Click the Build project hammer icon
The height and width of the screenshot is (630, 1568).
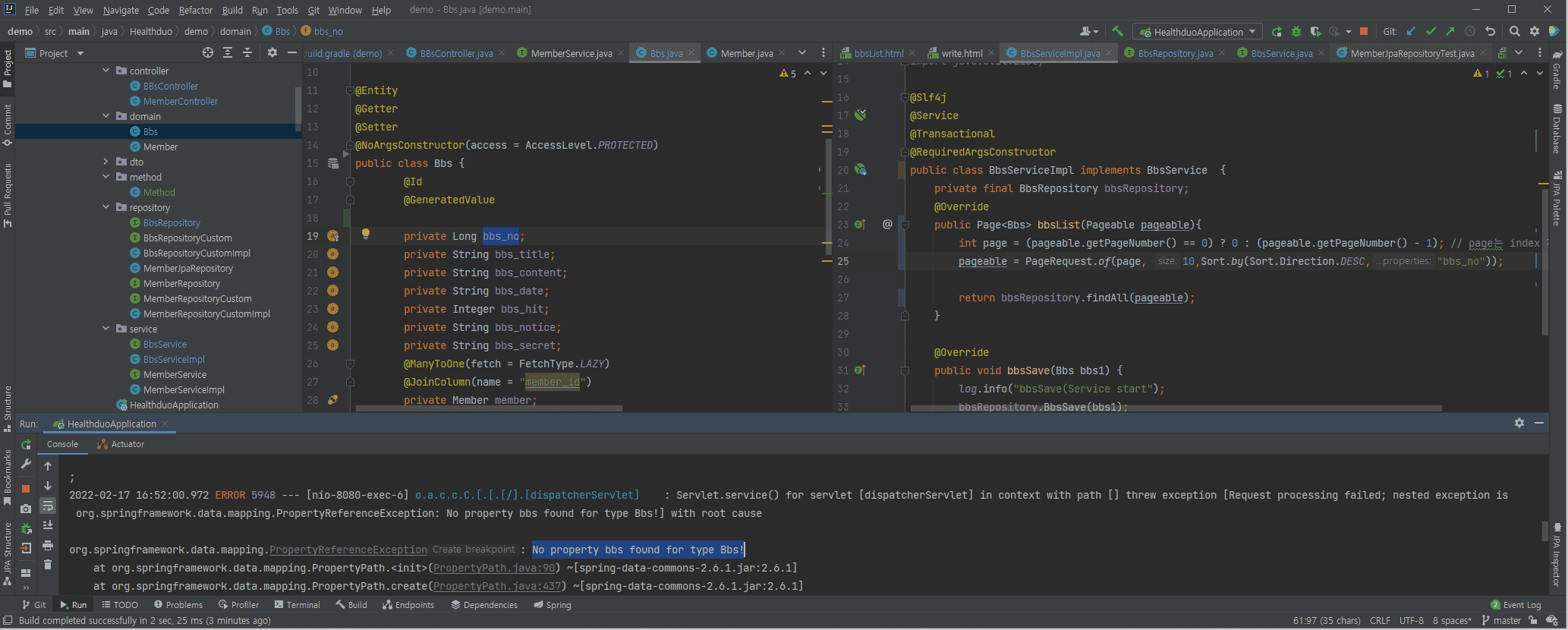(1117, 31)
